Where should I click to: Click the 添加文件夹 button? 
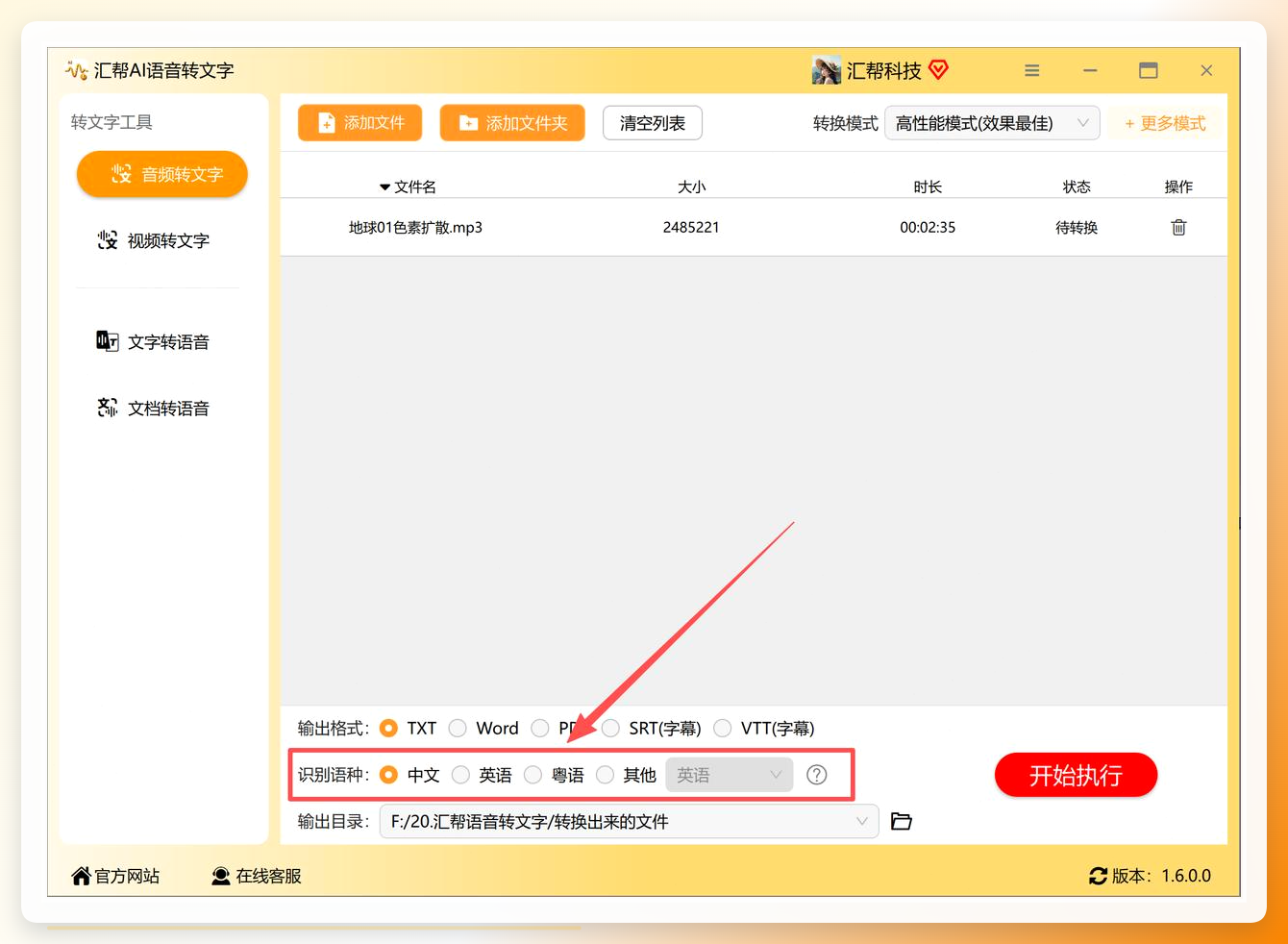click(512, 123)
